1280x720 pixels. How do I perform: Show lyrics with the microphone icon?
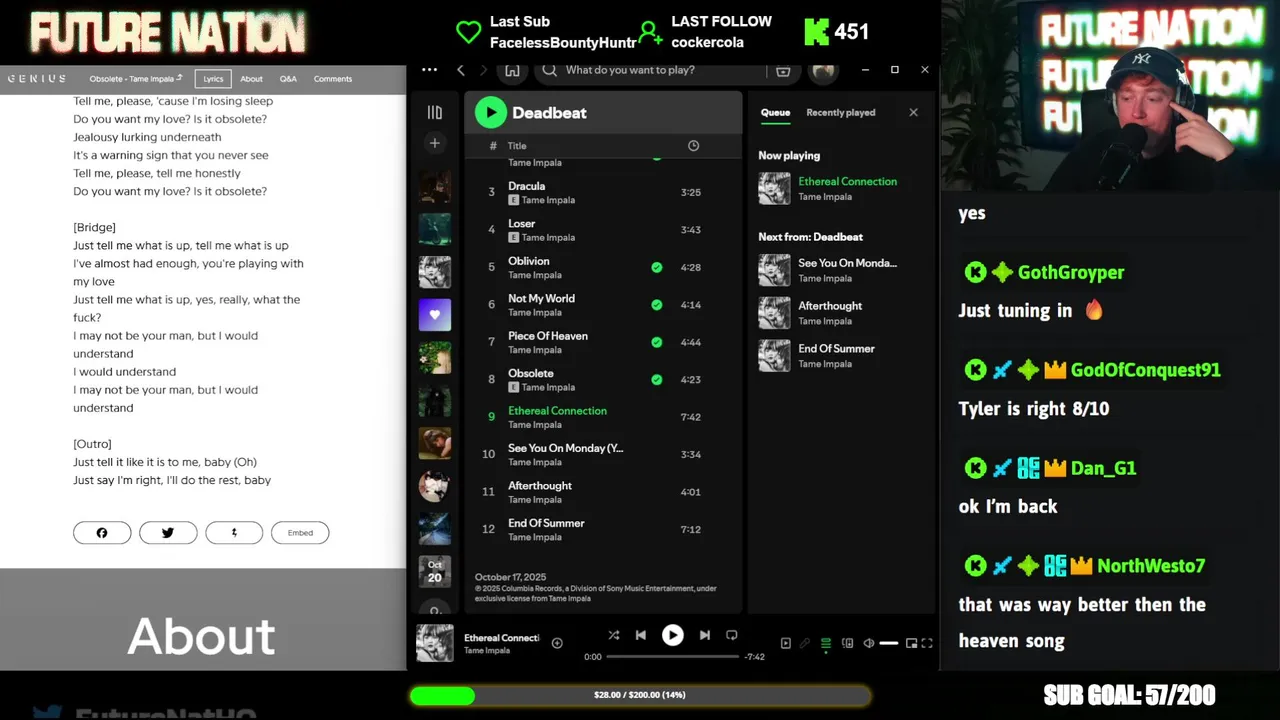coord(805,643)
